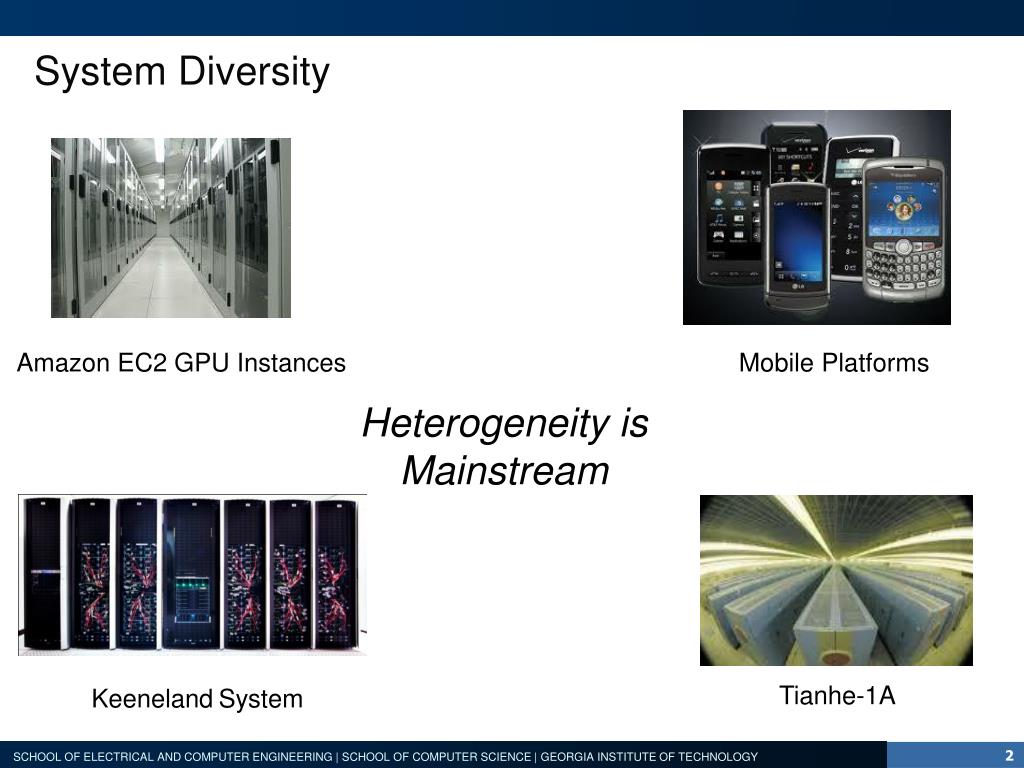The width and height of the screenshot is (1024, 768).
Task: Select the mobile phones image
Action: [x=817, y=217]
